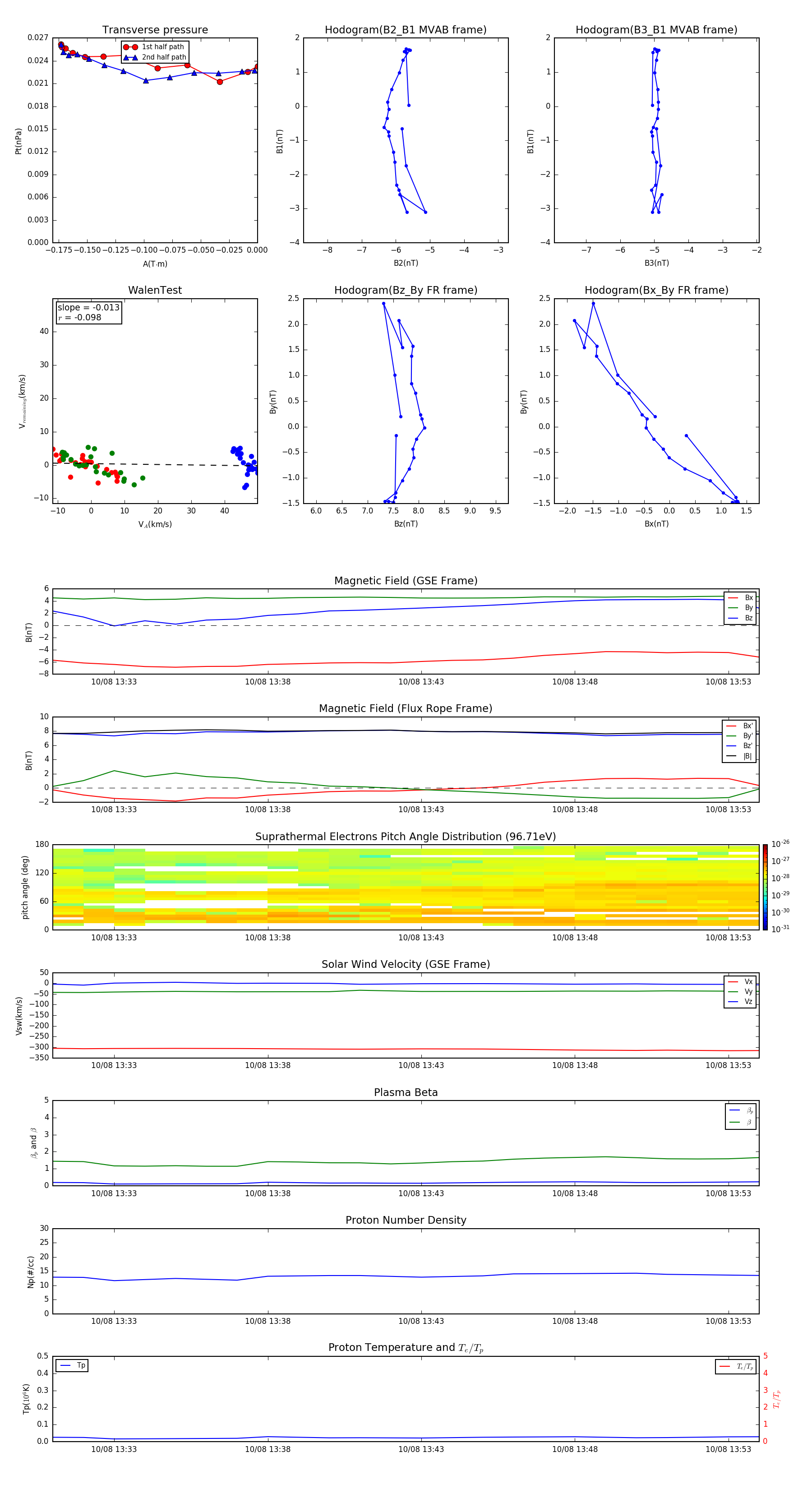Click the '1st half path' legend entry
This screenshot has width=812, height=1489.
point(154,47)
